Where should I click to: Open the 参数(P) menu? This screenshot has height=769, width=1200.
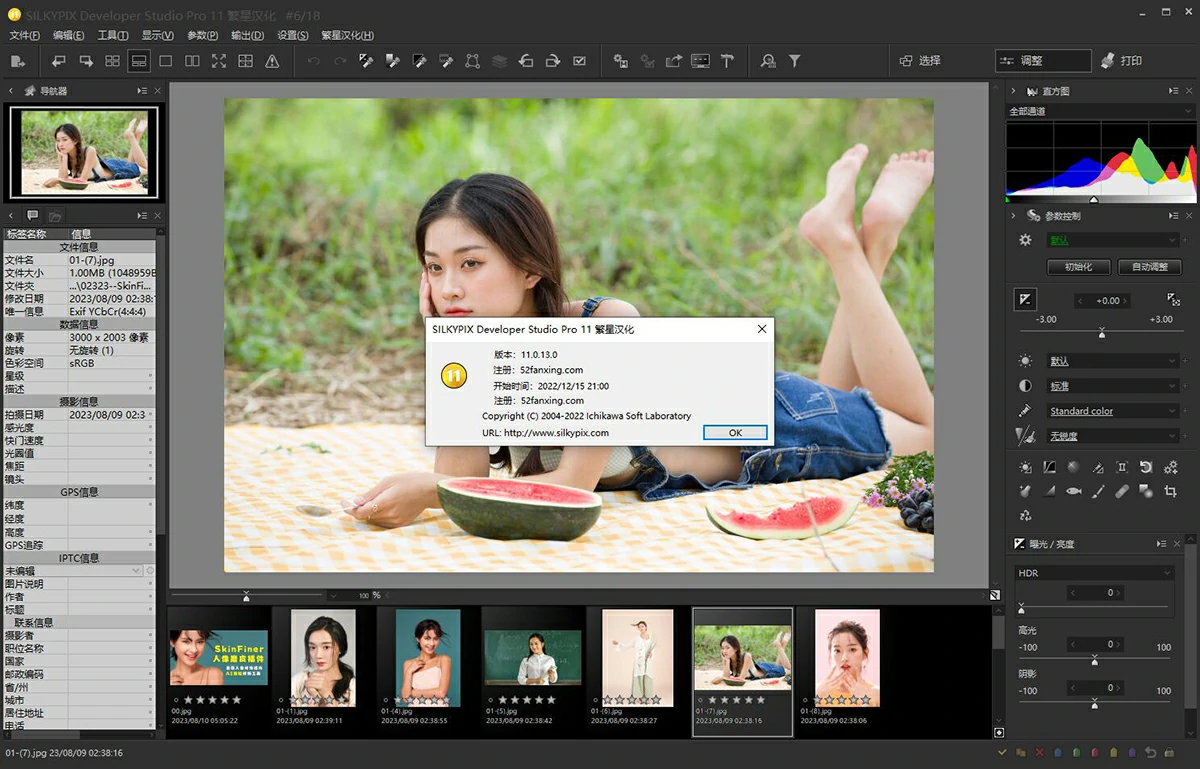pyautogui.click(x=202, y=35)
